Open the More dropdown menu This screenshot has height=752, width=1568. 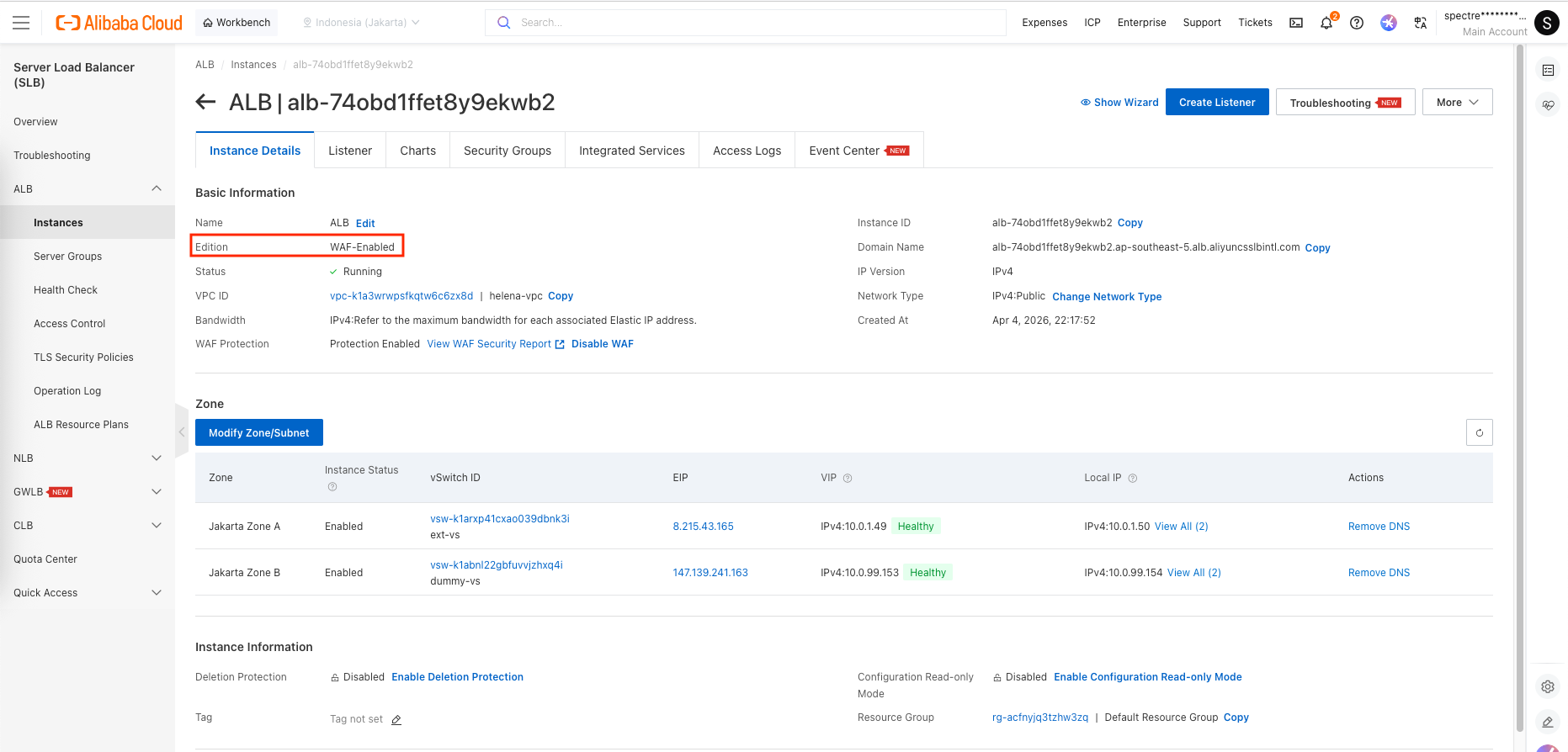(x=1457, y=103)
